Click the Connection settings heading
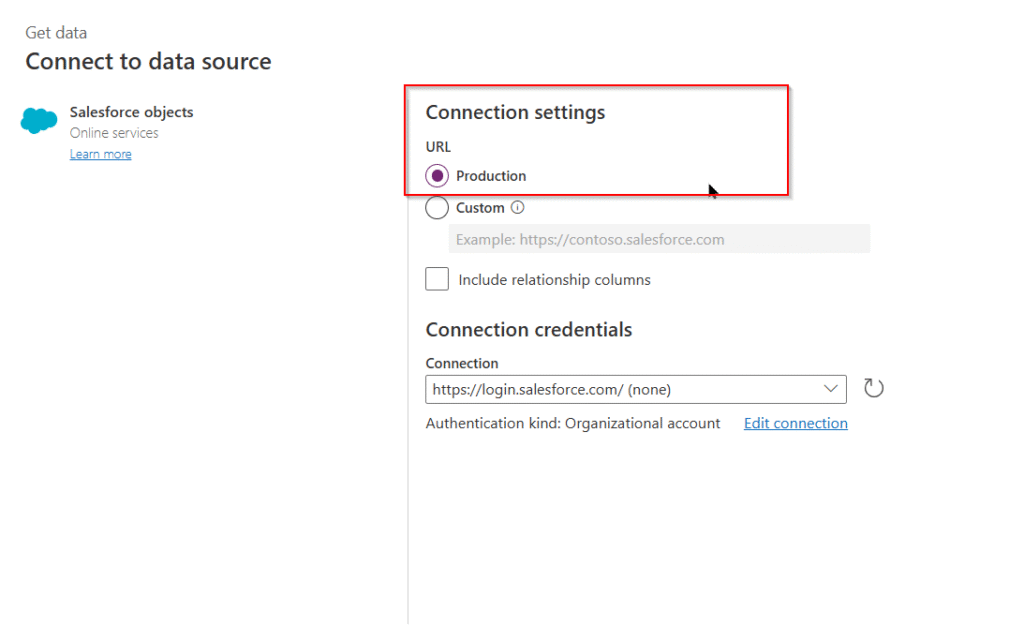 tap(515, 112)
